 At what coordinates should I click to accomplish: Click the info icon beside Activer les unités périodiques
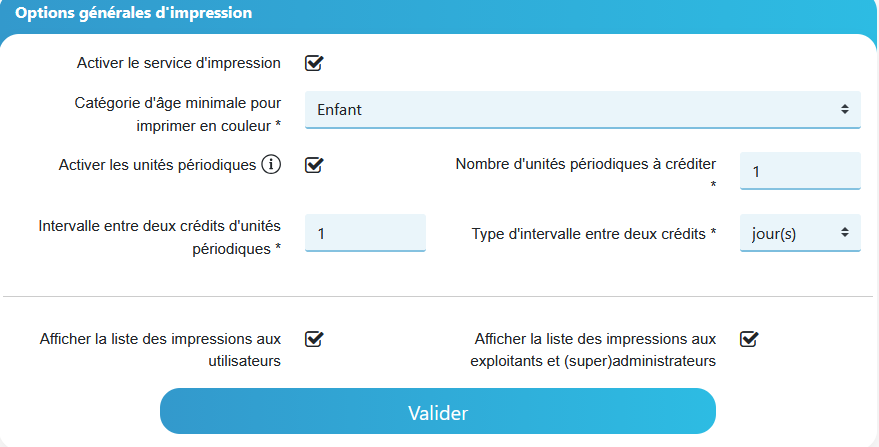tap(271, 165)
